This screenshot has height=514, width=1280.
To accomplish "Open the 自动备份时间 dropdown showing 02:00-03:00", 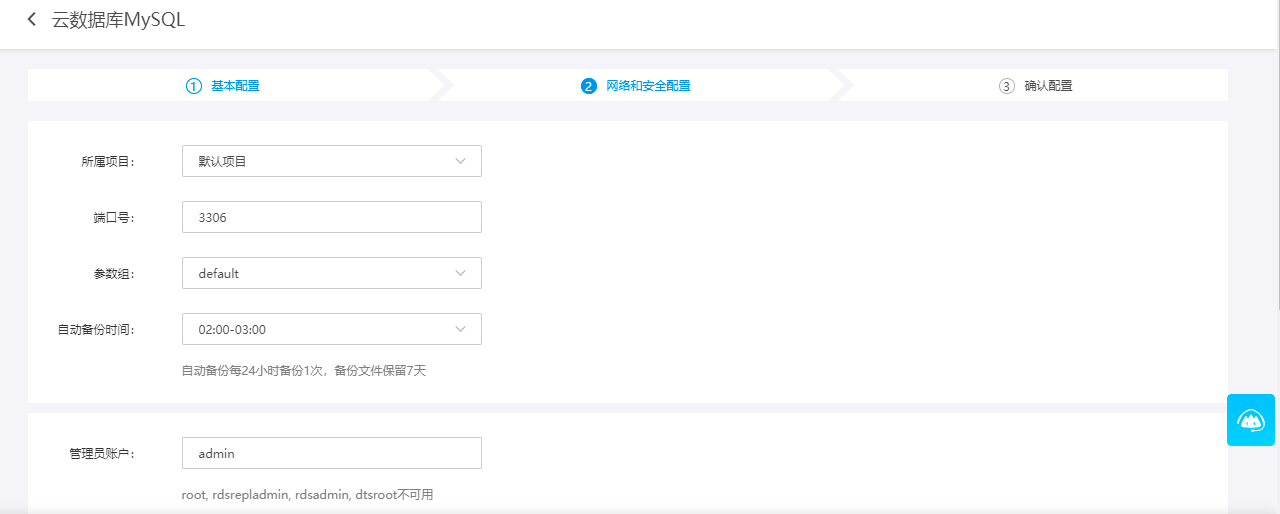I will click(x=332, y=329).
